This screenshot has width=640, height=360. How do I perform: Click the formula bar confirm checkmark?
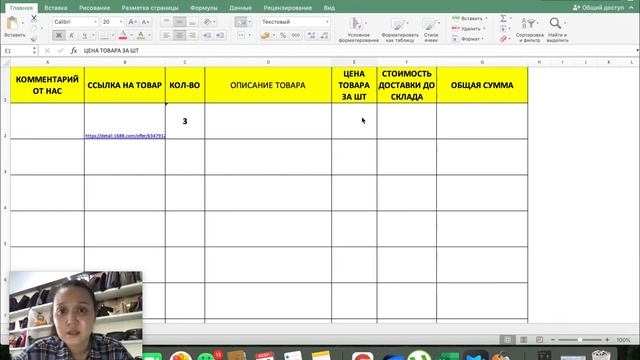(60, 51)
